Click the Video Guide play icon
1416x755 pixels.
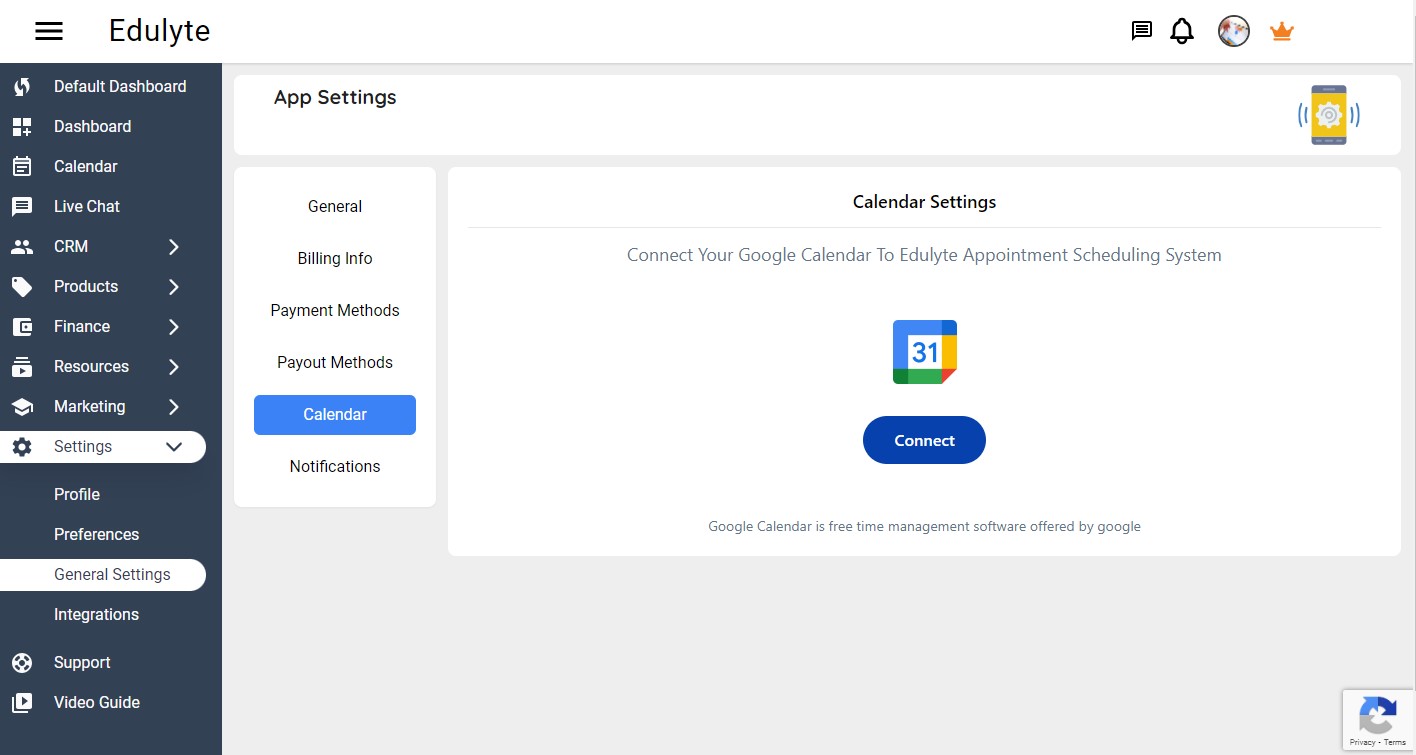pos(22,703)
